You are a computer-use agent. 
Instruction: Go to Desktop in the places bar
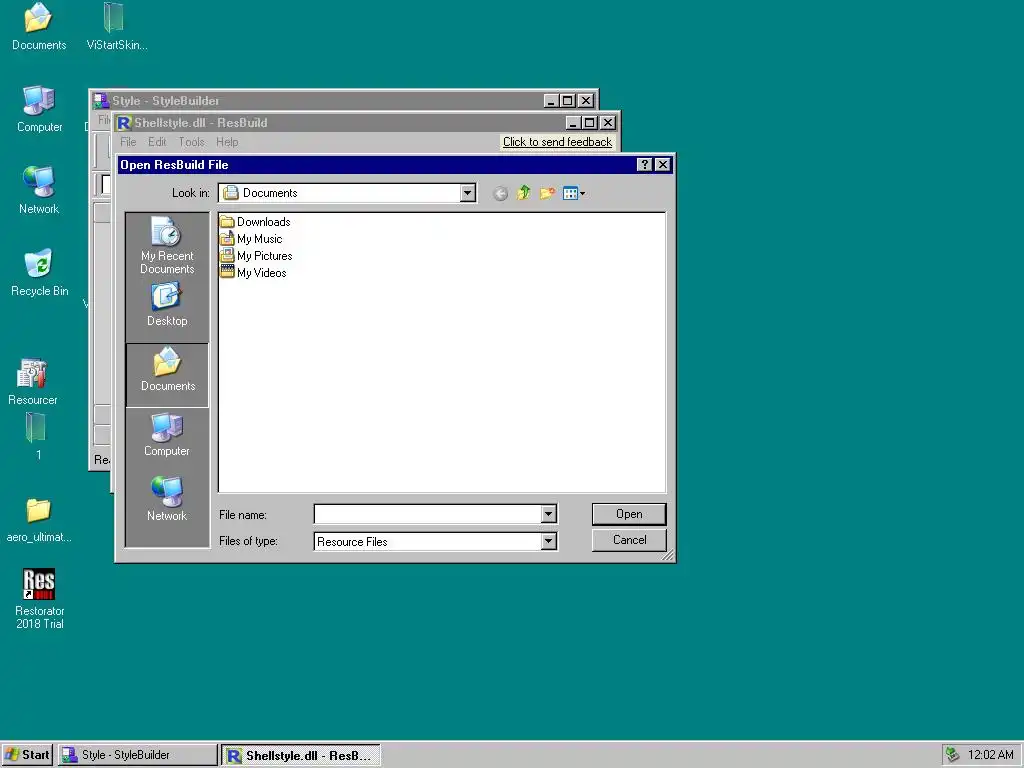click(167, 304)
